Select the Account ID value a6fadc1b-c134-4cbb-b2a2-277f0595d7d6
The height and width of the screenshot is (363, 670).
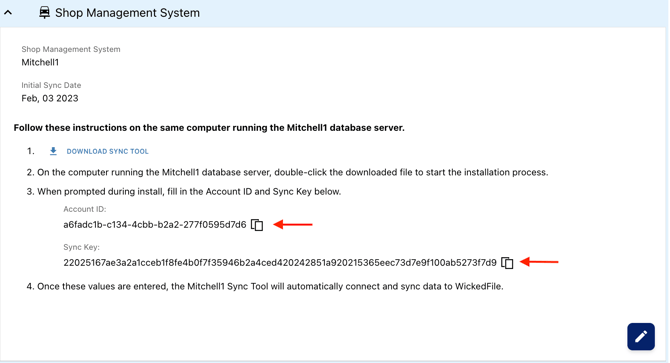pyautogui.click(x=155, y=225)
